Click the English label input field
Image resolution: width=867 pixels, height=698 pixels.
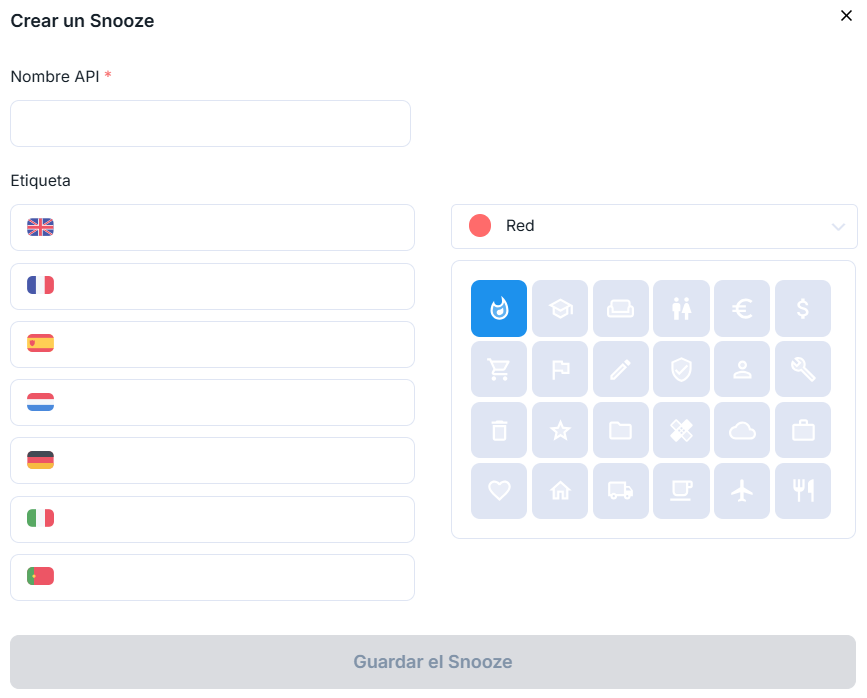tap(230, 227)
